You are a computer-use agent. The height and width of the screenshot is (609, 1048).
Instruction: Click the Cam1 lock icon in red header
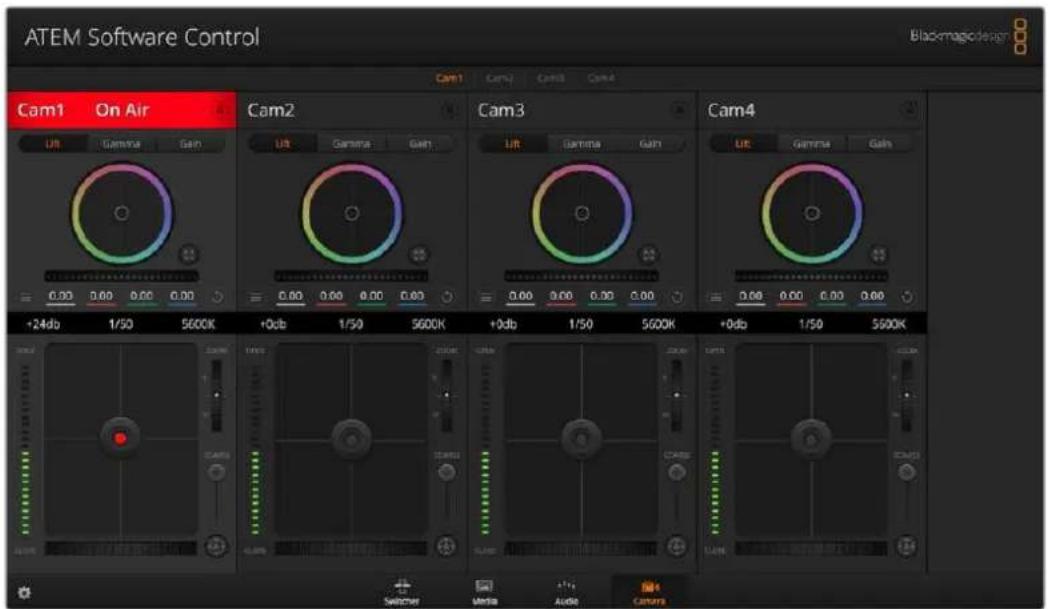click(219, 110)
